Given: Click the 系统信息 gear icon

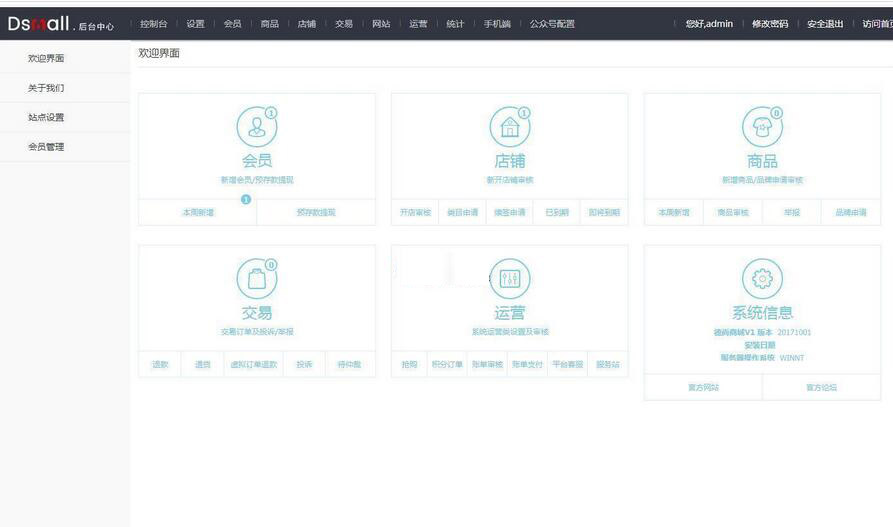Looking at the screenshot, I should tap(762, 279).
